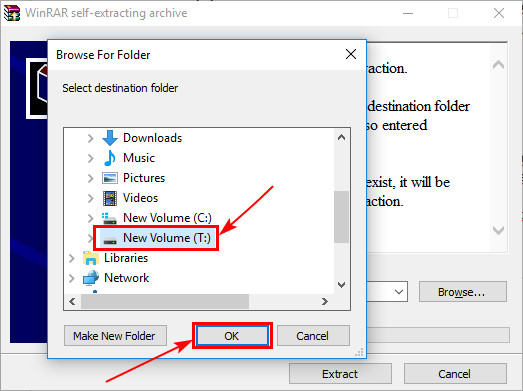Click WinRAR description scroll up arrow
Viewport: 523px width, 391px height.
[498, 64]
